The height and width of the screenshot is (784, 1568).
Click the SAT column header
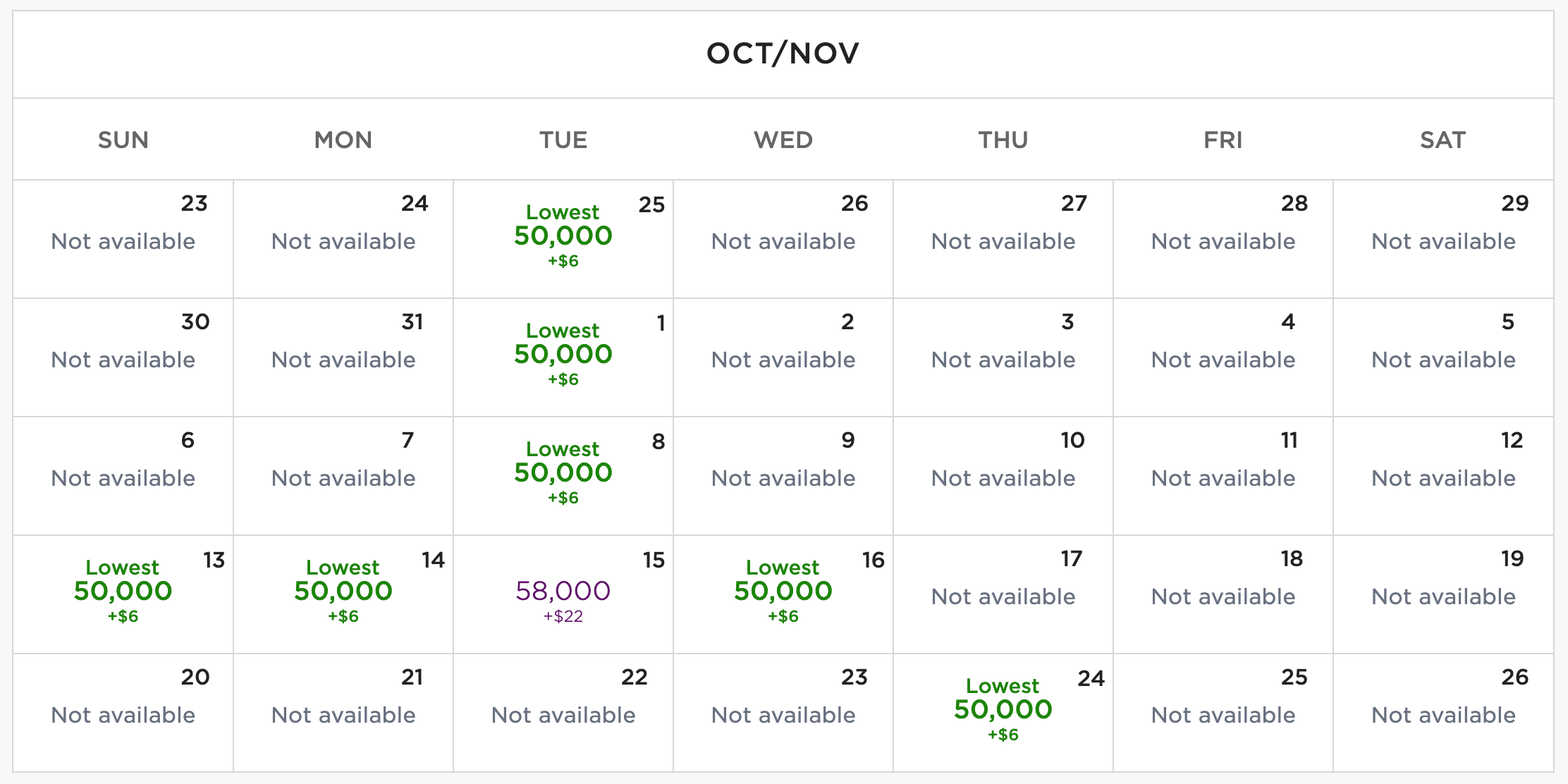coord(1443,140)
